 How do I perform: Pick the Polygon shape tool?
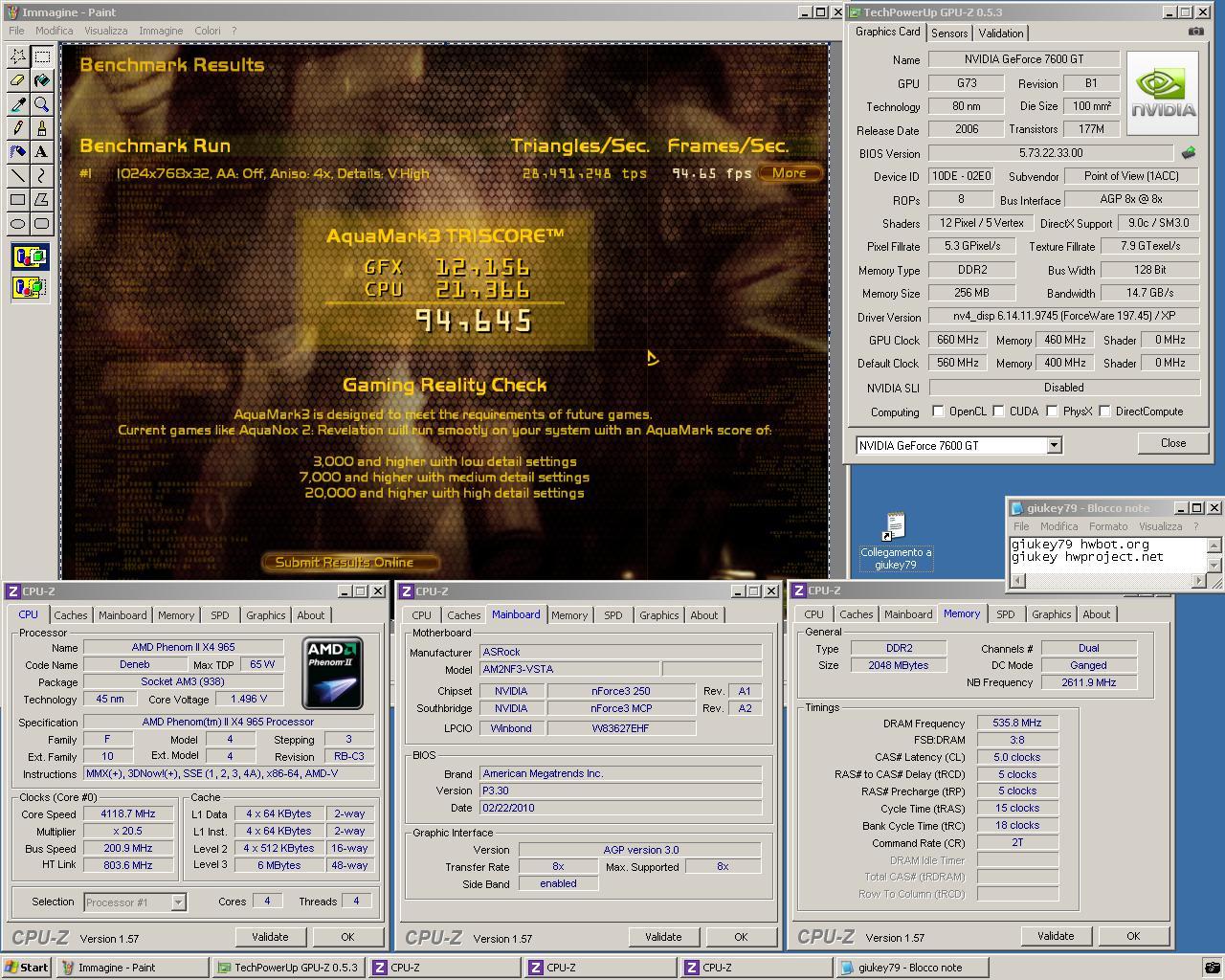pos(41,200)
